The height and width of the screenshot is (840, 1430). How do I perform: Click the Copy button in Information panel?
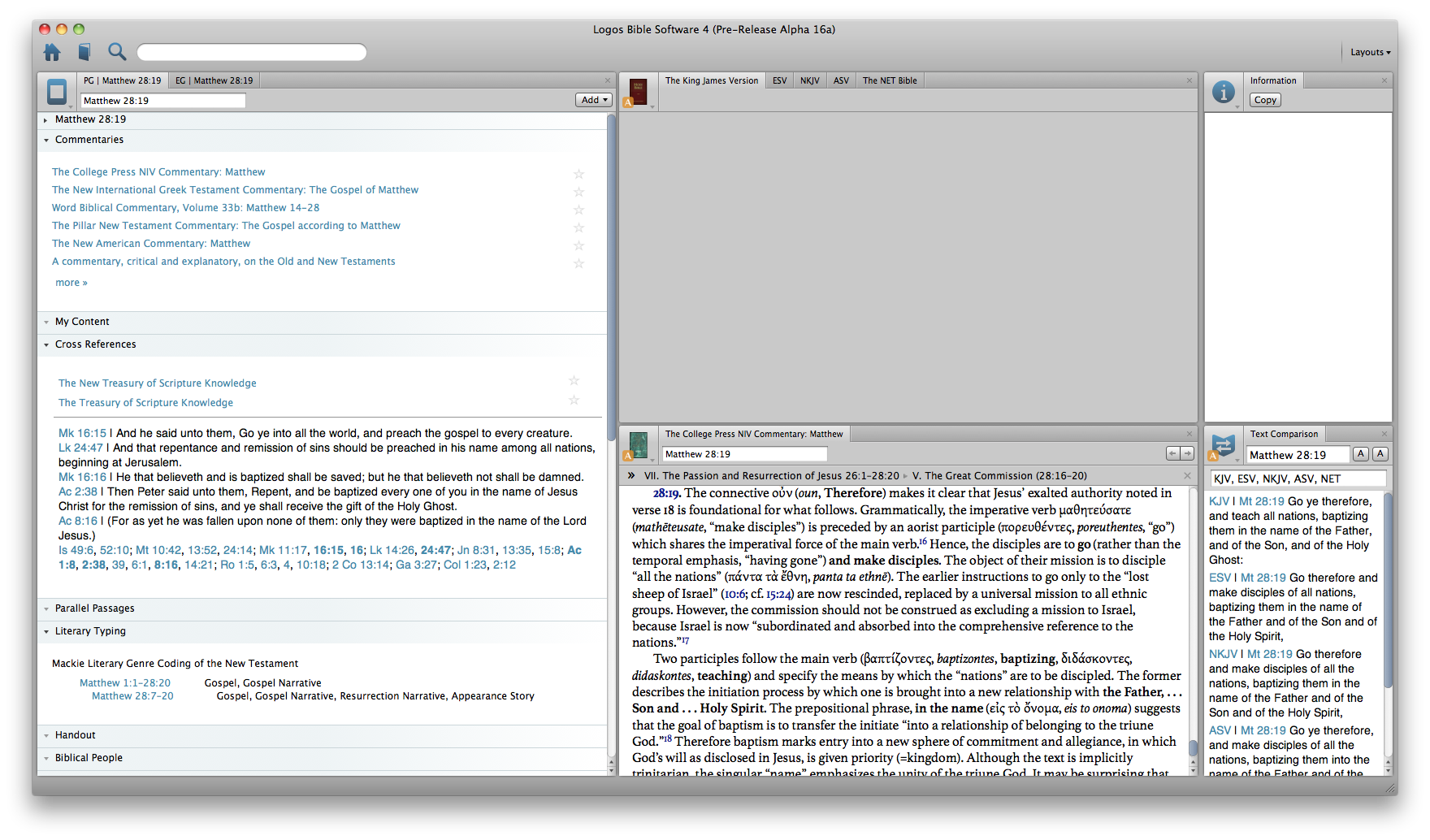click(x=1265, y=100)
